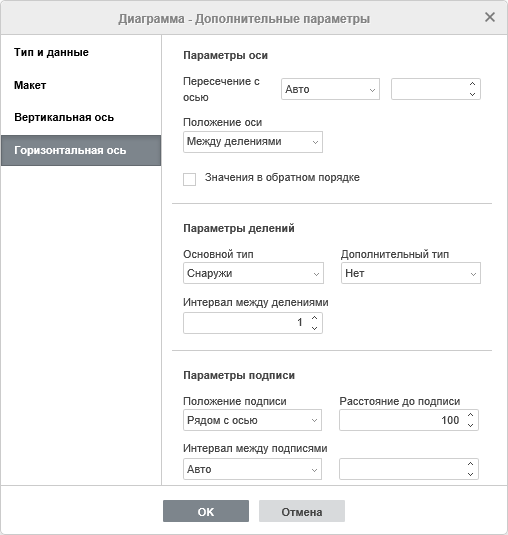Increase Расстояние до подписи value
This screenshot has height=535, width=508.
470,415
